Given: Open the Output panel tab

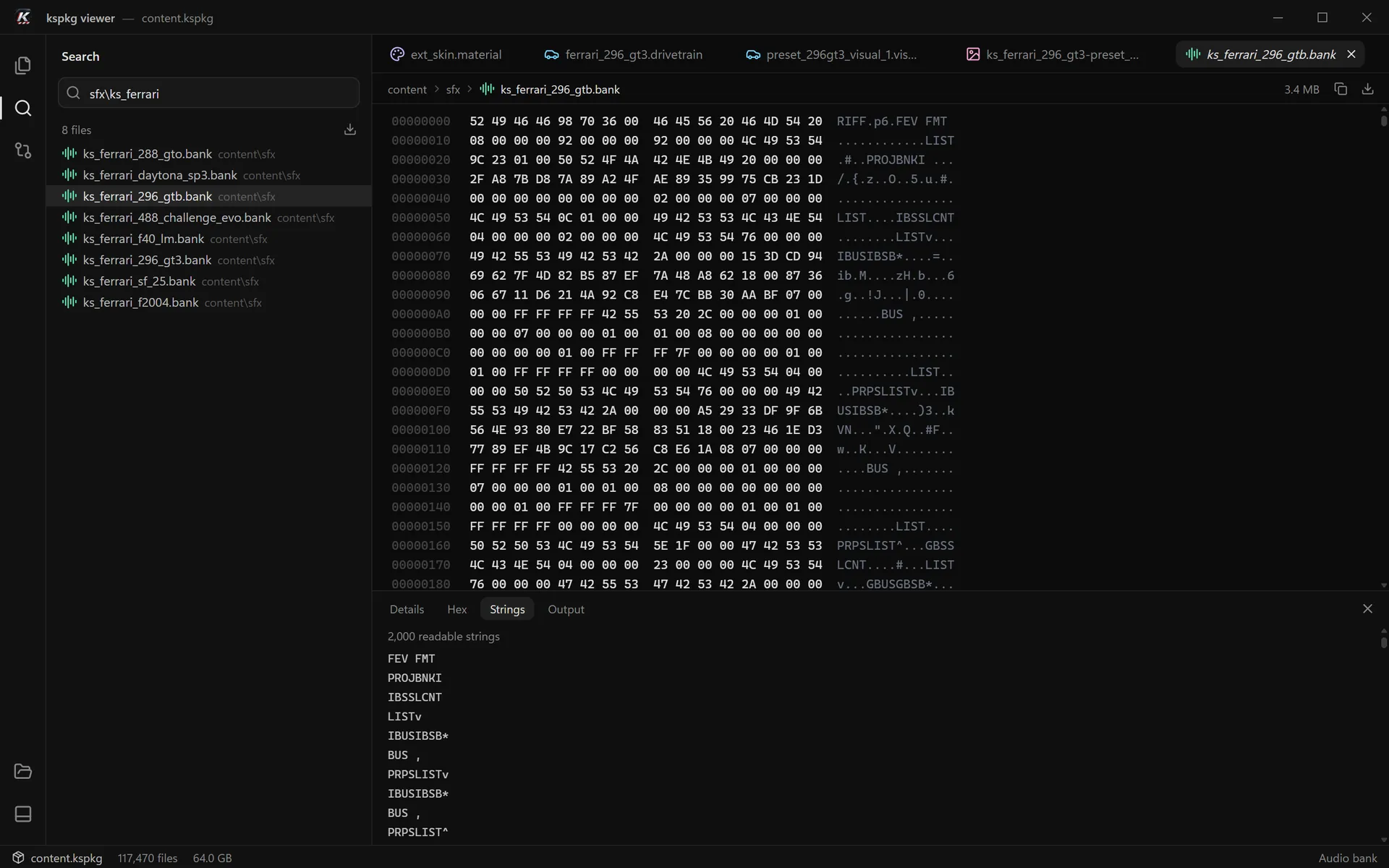Looking at the screenshot, I should tap(566, 609).
